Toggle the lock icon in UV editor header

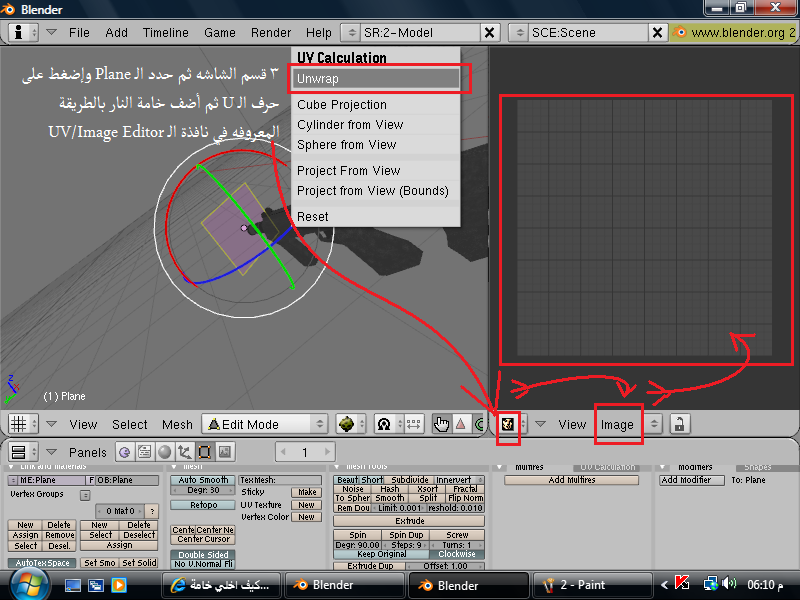[680, 424]
